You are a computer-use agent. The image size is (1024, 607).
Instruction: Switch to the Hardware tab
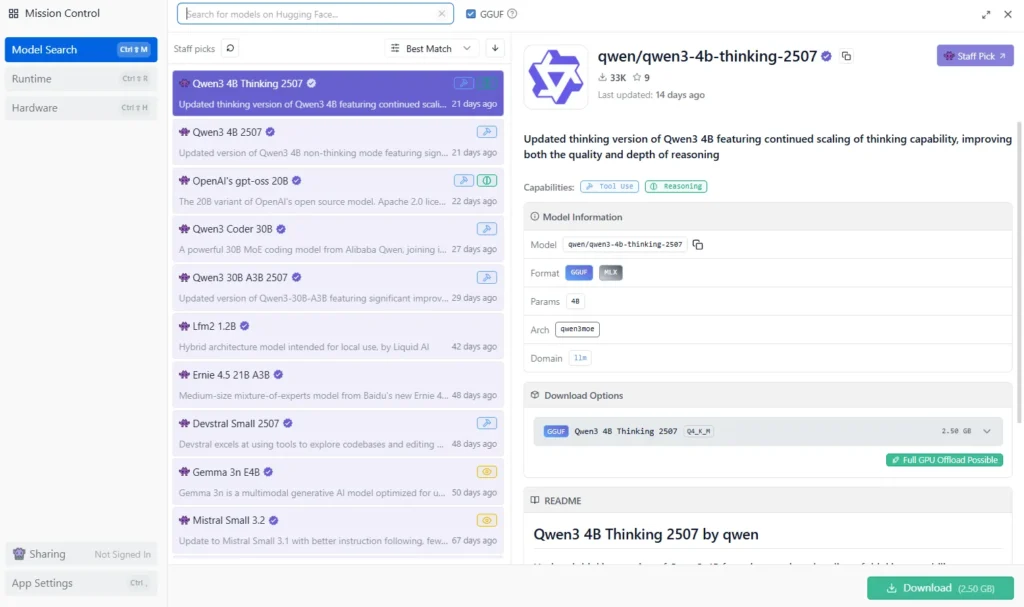(x=80, y=108)
